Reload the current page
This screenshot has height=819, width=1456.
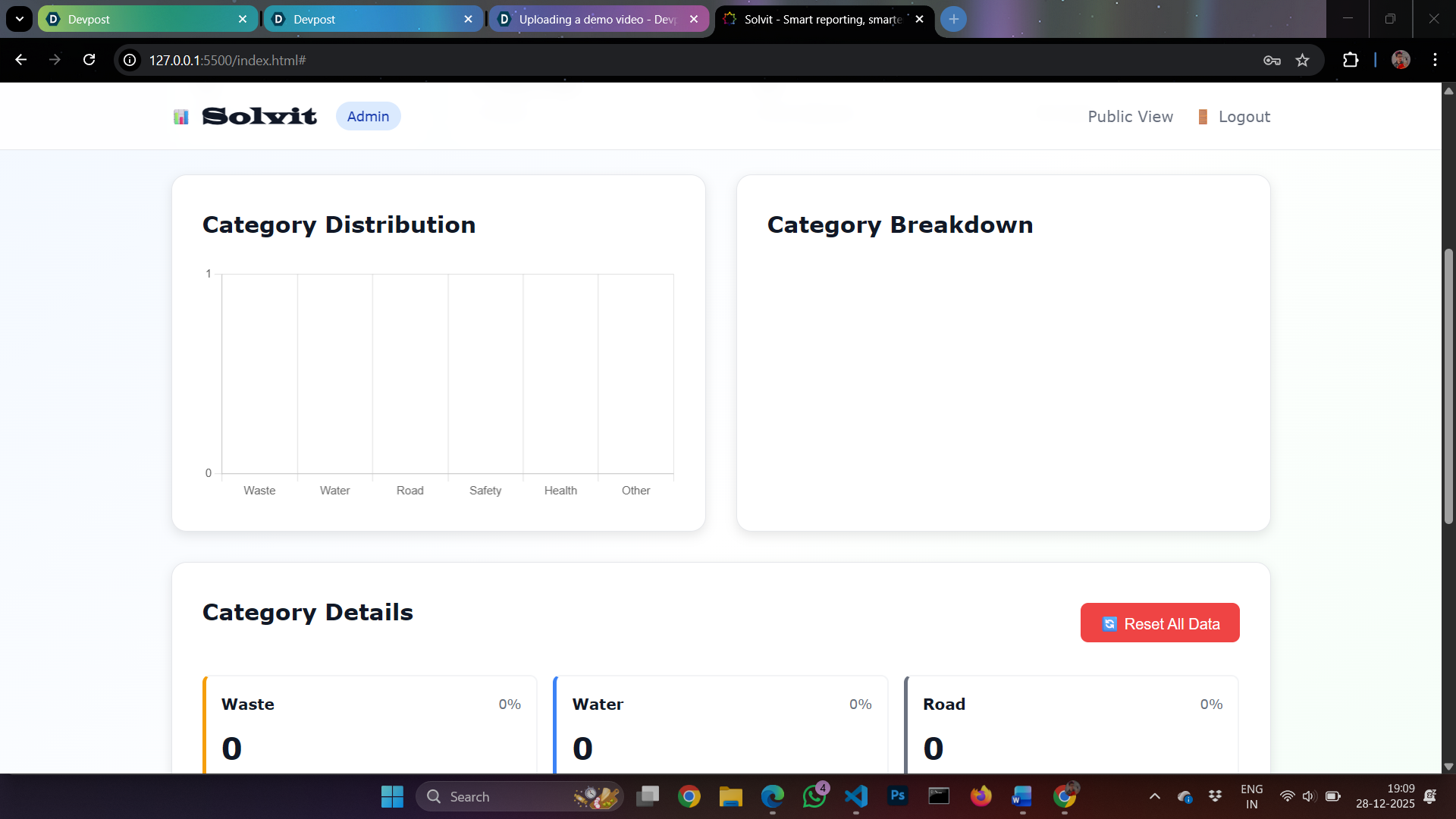(89, 60)
